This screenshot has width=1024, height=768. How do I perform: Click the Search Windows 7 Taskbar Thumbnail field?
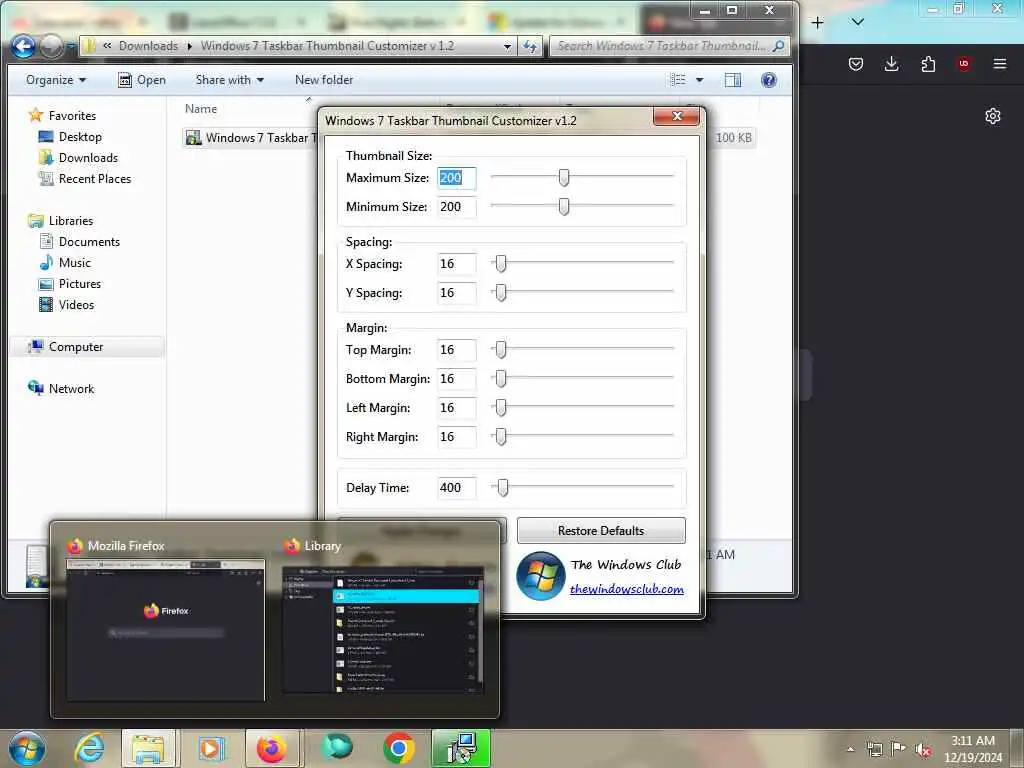coord(669,46)
